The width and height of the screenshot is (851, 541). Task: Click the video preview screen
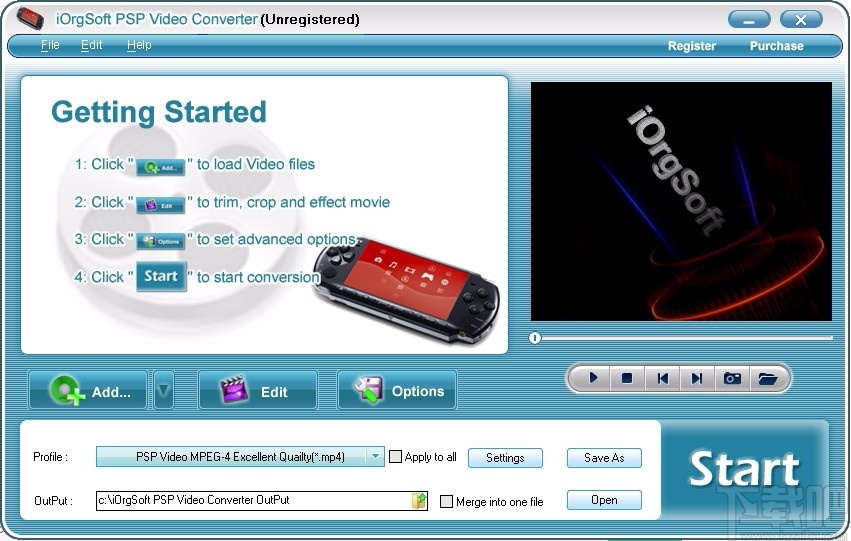[681, 201]
